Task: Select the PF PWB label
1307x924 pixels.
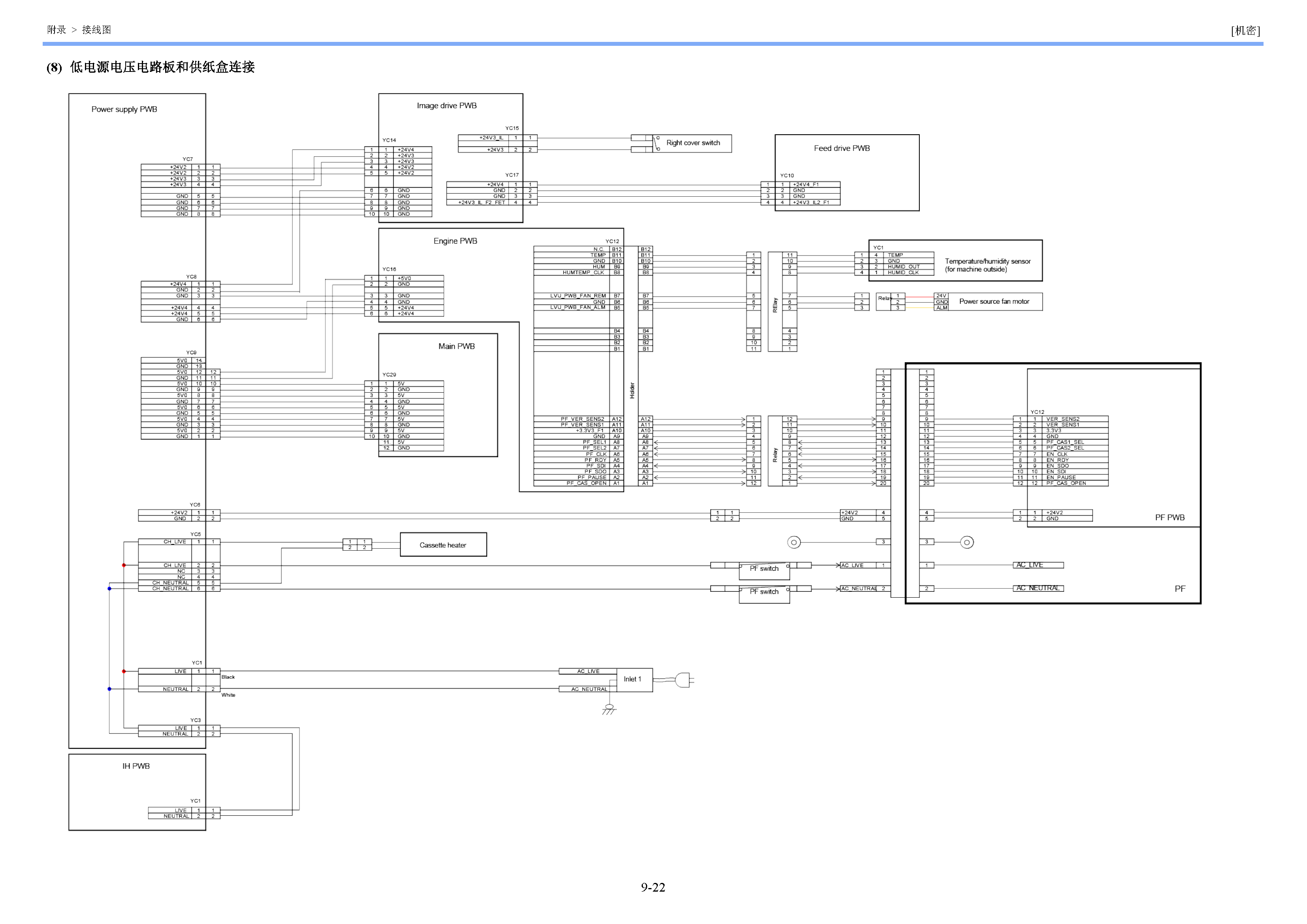Action: coord(1170,518)
